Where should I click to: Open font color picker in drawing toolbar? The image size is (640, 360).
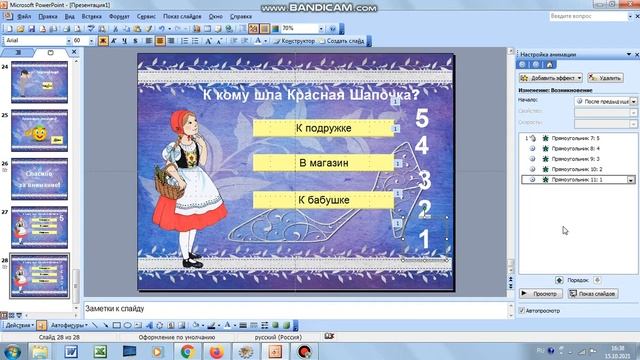click(x=228, y=325)
